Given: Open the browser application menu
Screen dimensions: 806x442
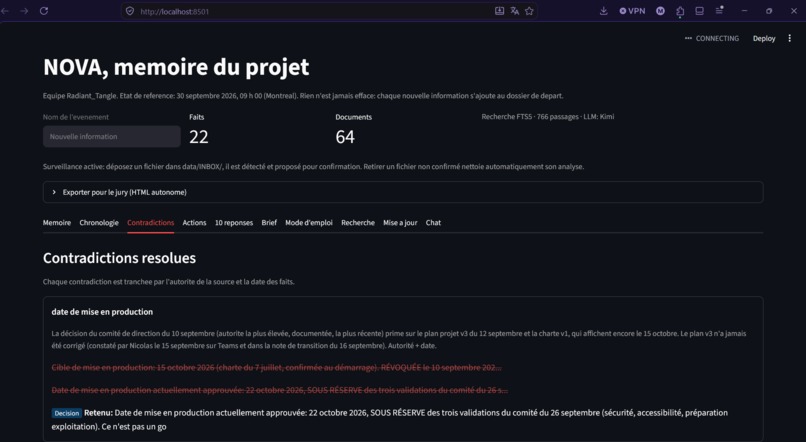Looking at the screenshot, I should tap(720, 10).
